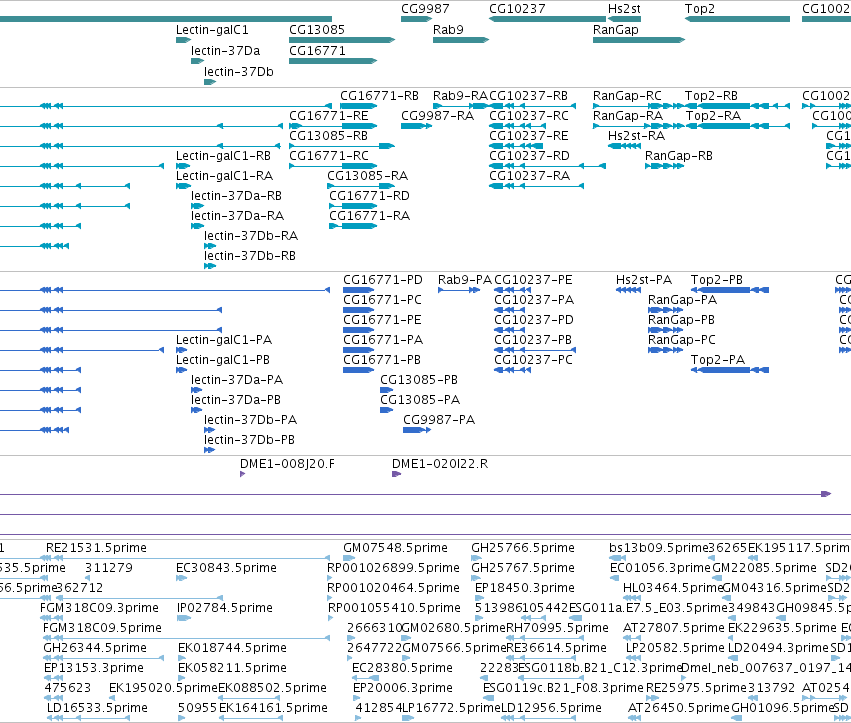Click the CG9987-RA transcript label
The width and height of the screenshot is (851, 723).
click(x=437, y=116)
